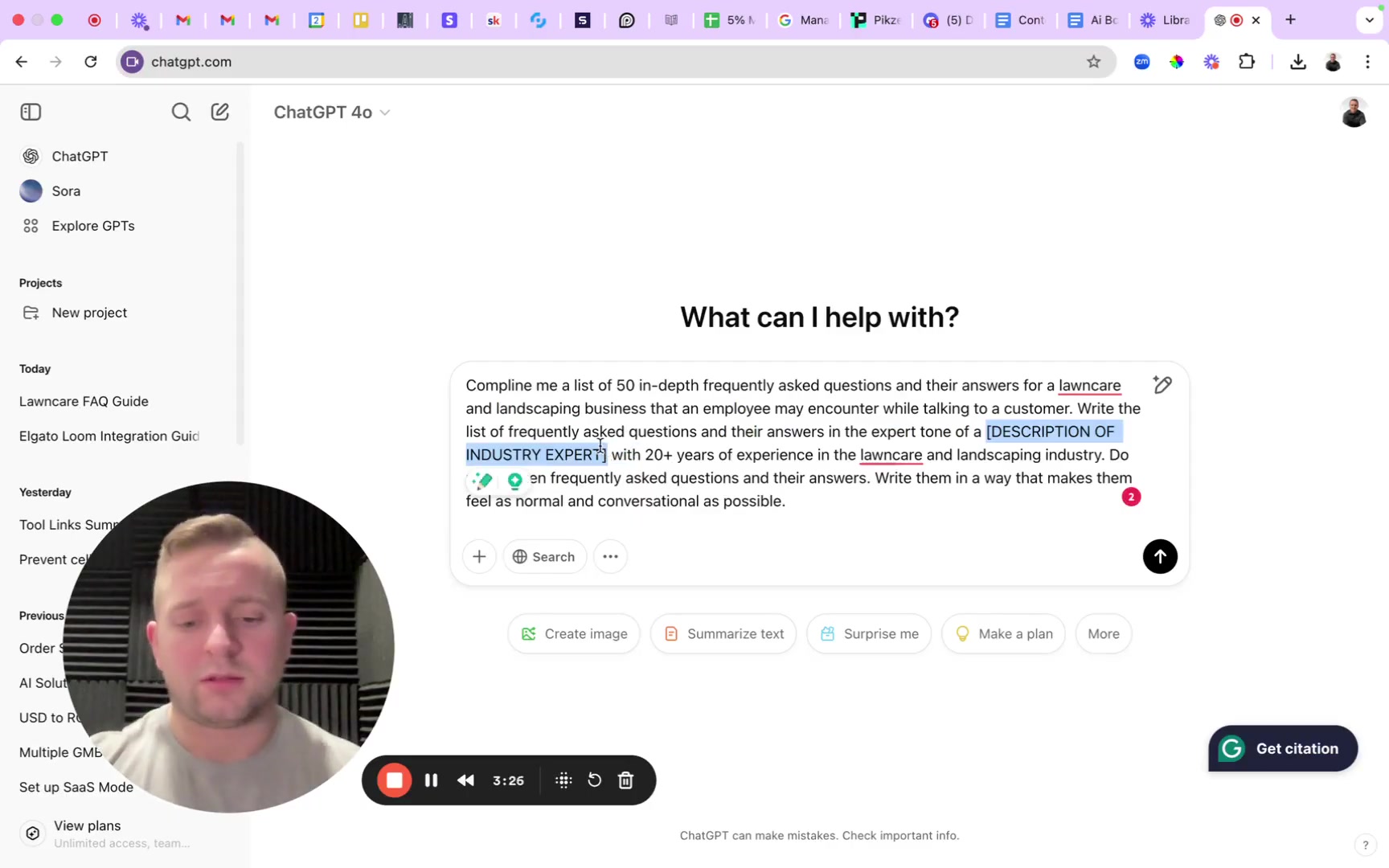Open the Elgato Loom Integration chat

click(x=109, y=436)
